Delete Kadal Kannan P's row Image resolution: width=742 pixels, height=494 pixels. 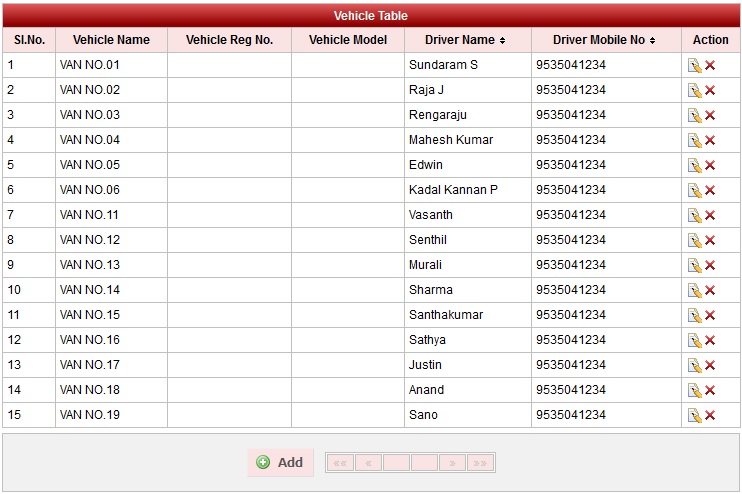(710, 190)
